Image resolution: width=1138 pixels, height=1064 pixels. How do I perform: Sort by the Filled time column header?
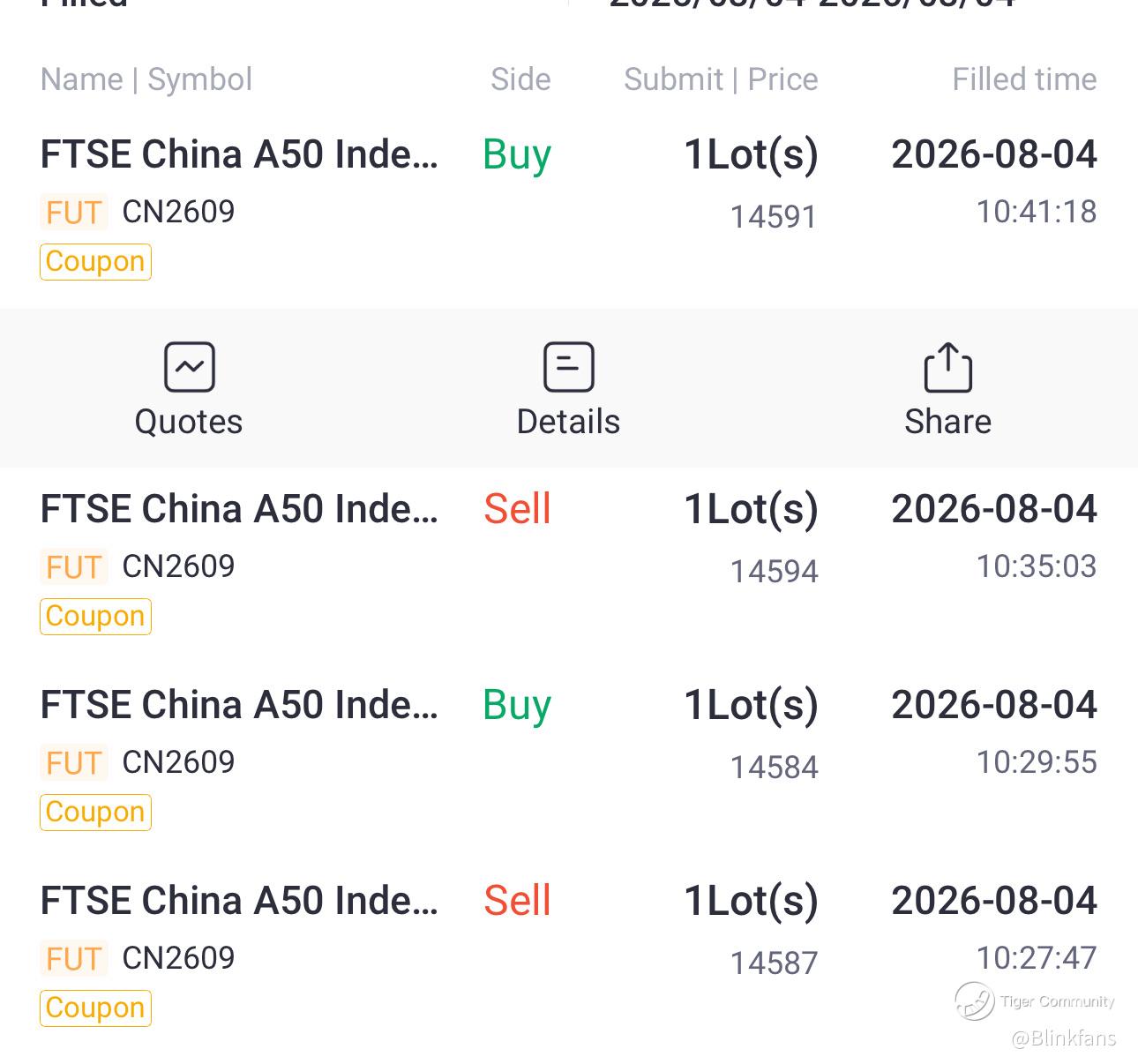tap(1024, 79)
